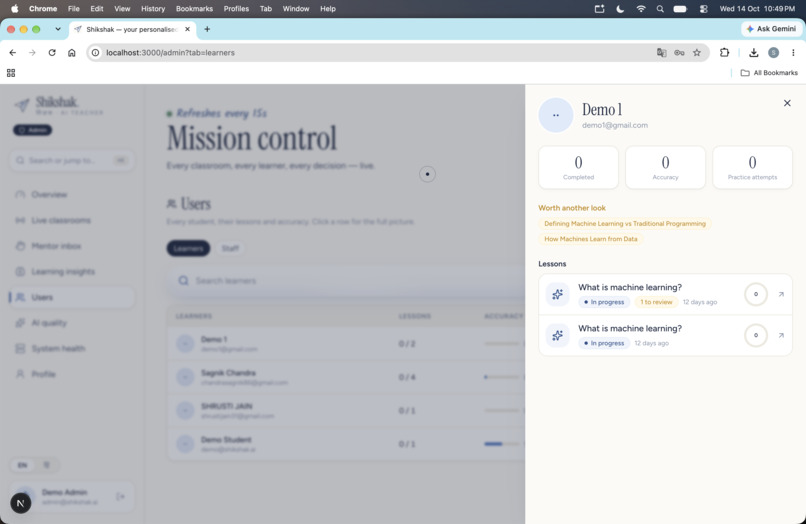The height and width of the screenshot is (524, 806).
Task: Select progress ring of second lesson
Action: [756, 335]
